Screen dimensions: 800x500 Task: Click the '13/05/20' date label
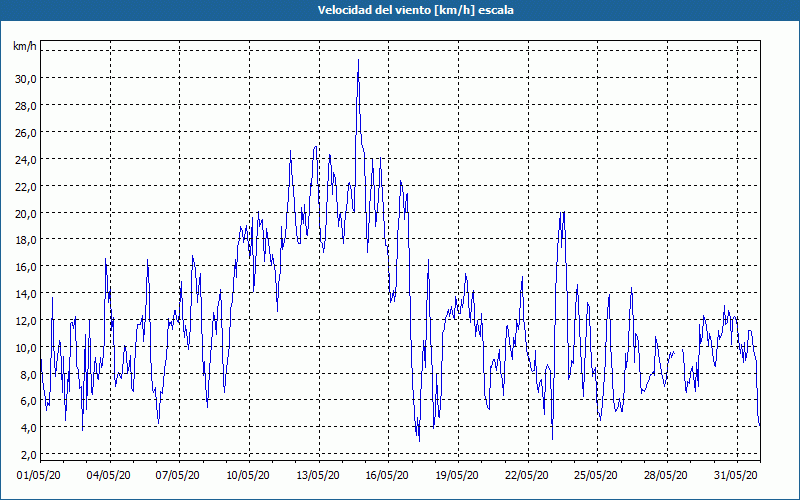point(318,476)
